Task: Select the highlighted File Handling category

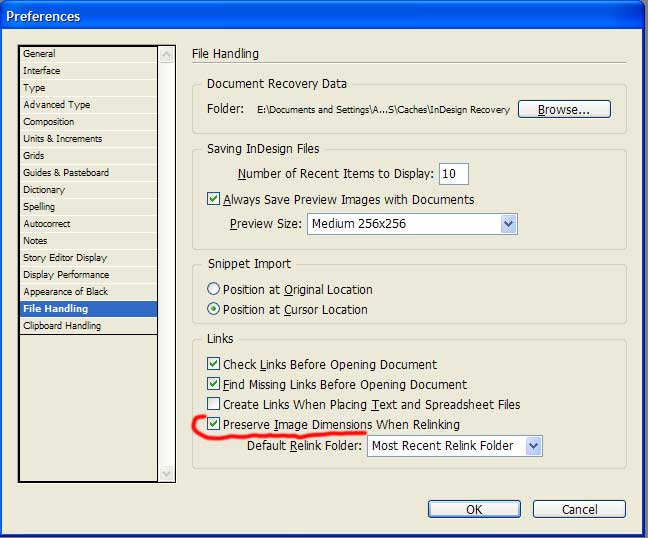Action: (x=88, y=308)
